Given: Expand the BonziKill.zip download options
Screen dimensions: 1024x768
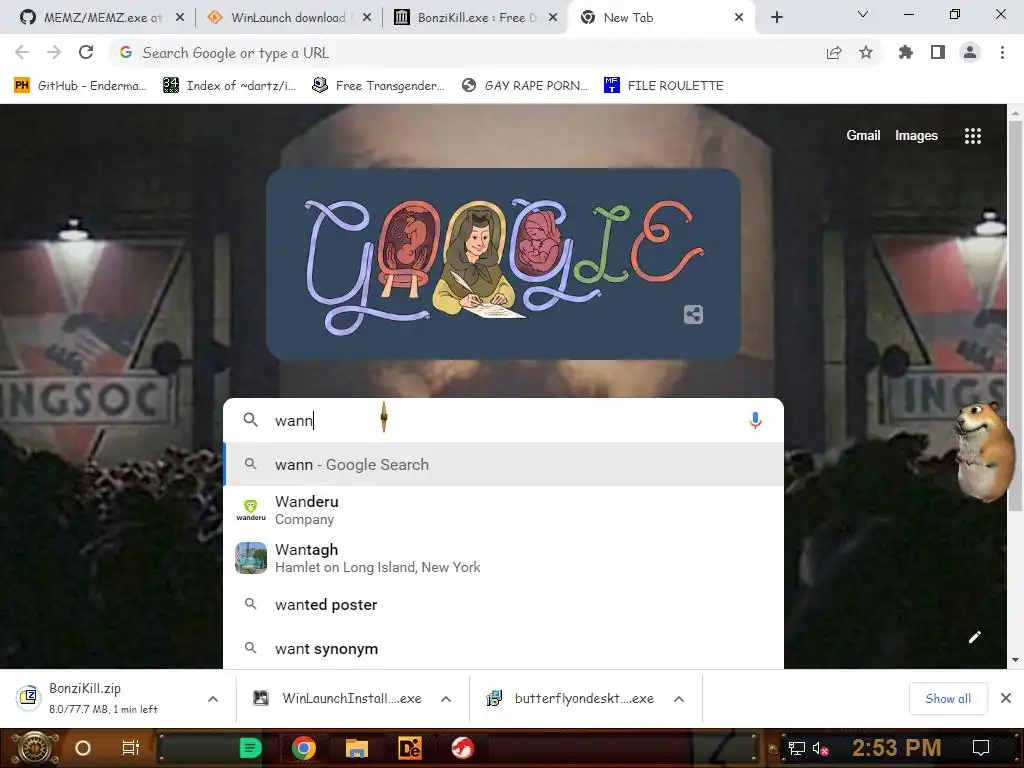Looking at the screenshot, I should [x=213, y=699].
